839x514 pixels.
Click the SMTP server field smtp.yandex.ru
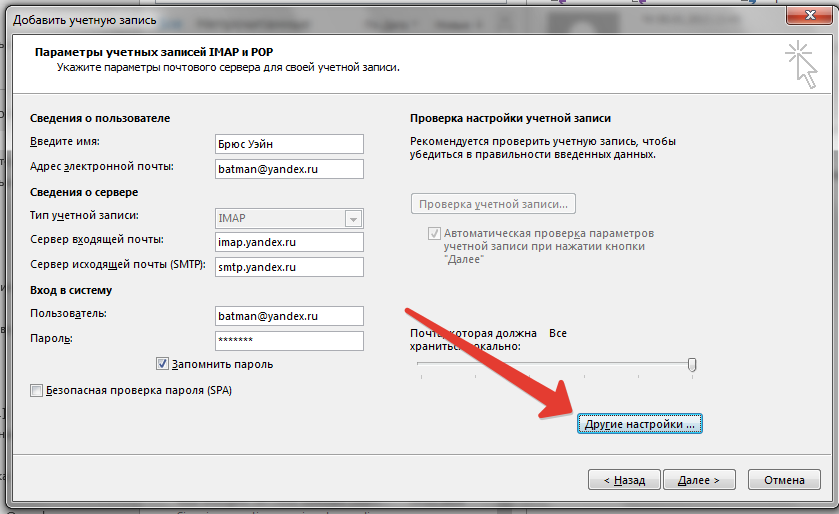[288, 267]
